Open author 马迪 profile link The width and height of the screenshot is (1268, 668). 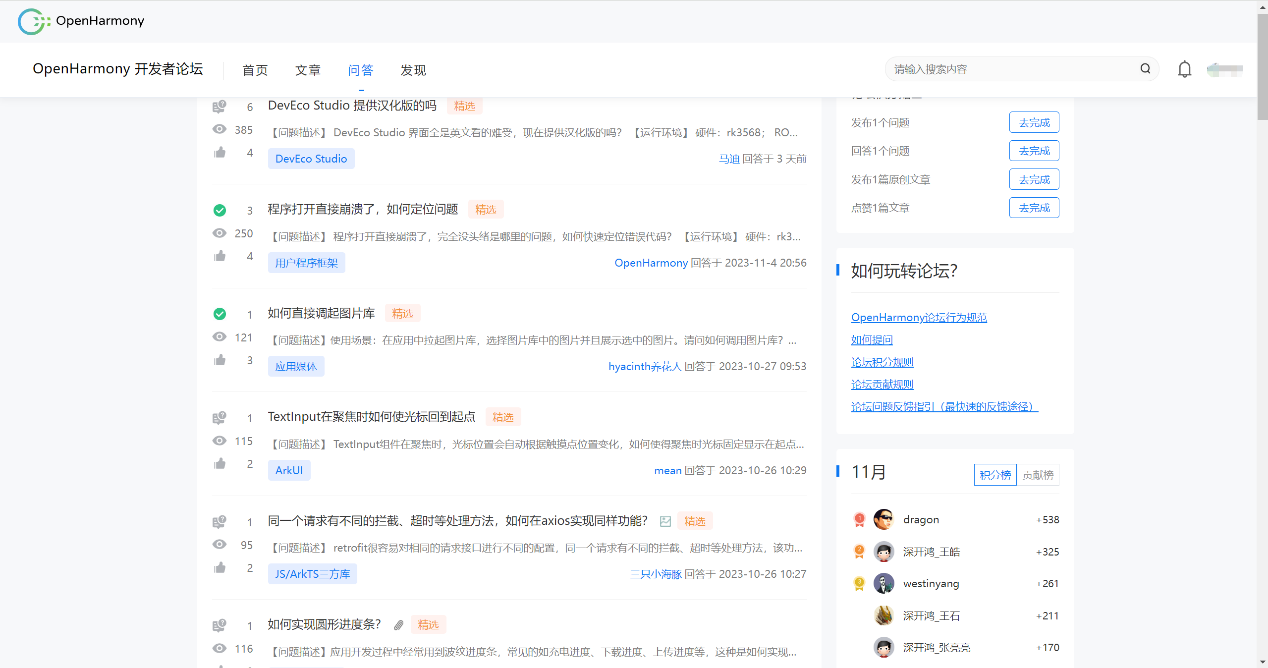pyautogui.click(x=729, y=159)
